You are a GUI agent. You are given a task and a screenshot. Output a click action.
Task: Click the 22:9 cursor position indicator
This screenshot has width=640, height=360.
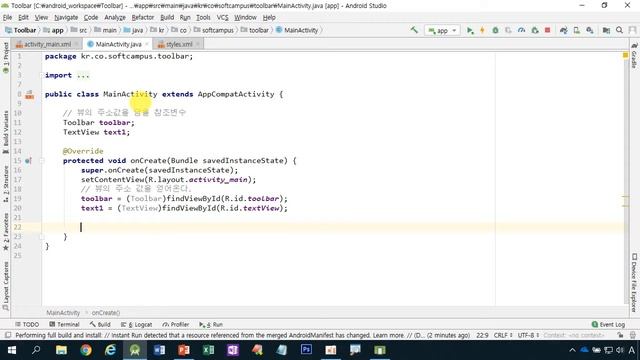482,336
